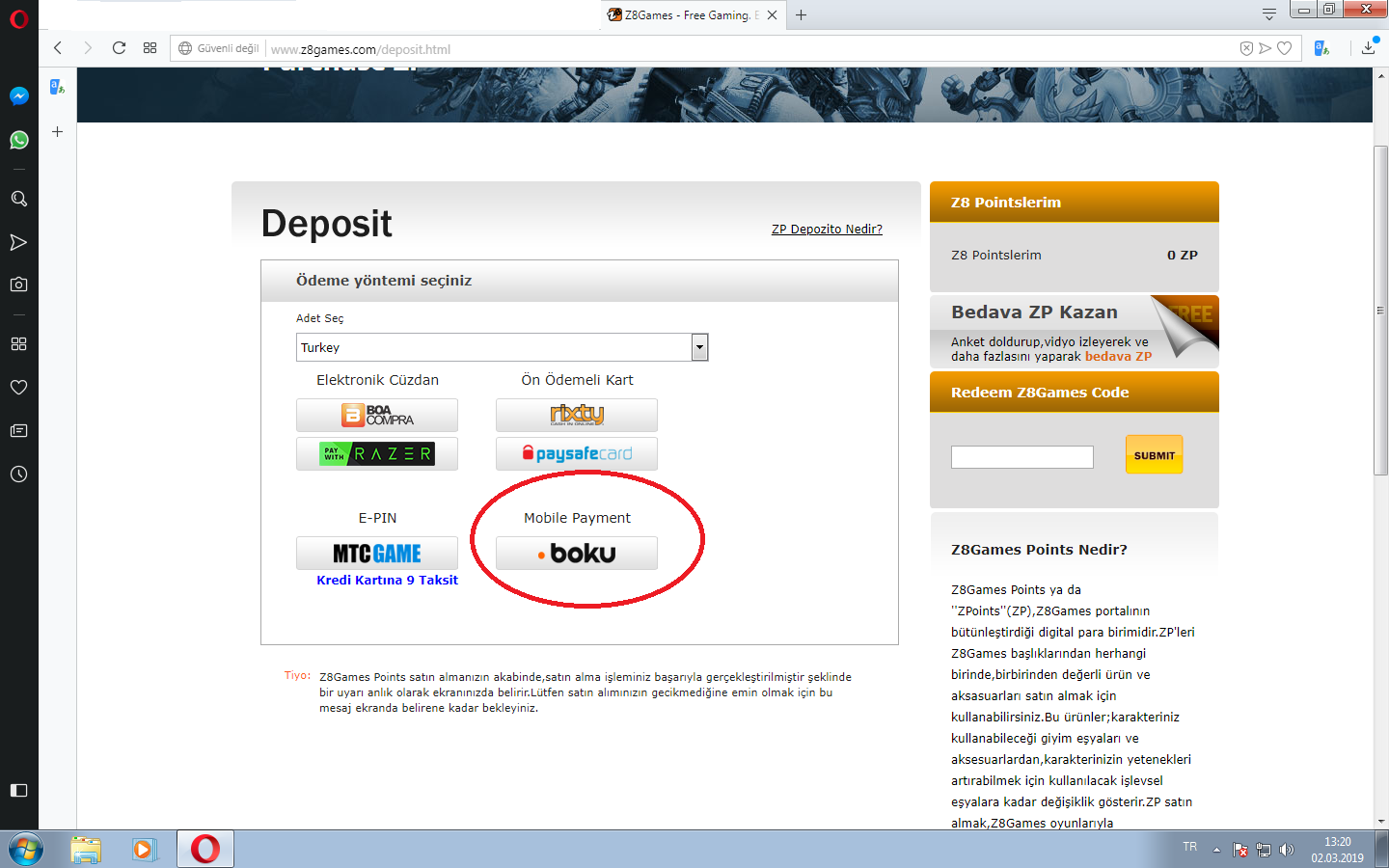The height and width of the screenshot is (868, 1389).
Task: Open the Turkey country dropdown
Action: click(x=502, y=347)
